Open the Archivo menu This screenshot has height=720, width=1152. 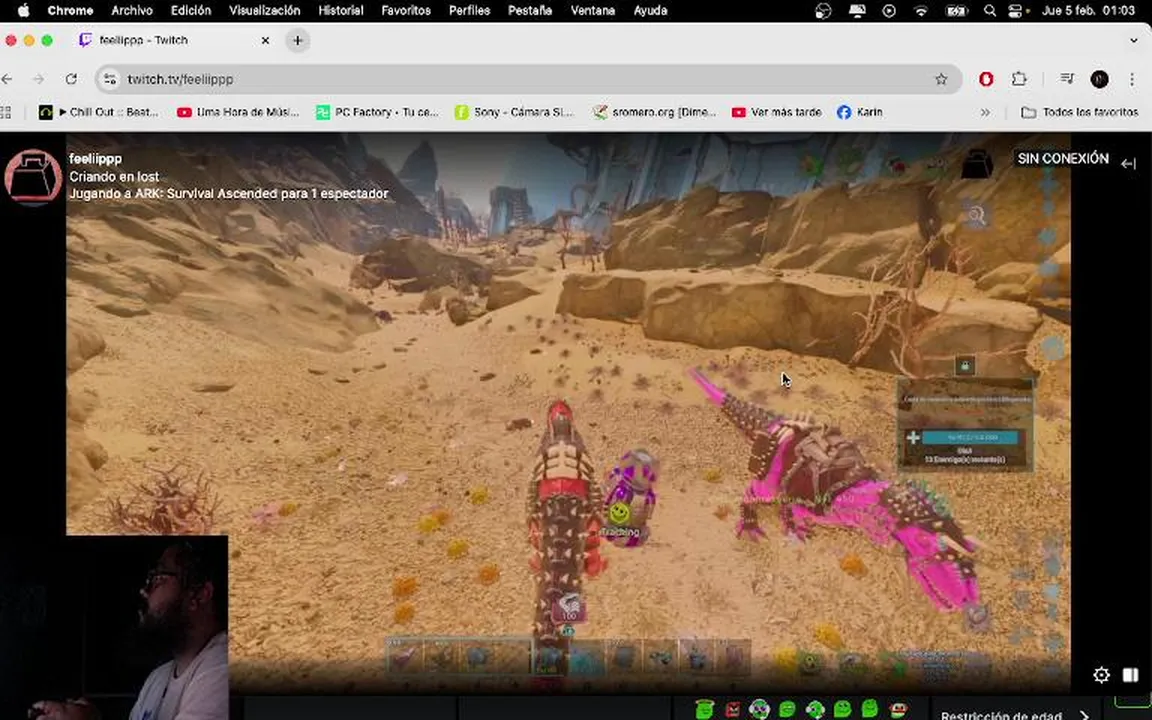pyautogui.click(x=132, y=10)
